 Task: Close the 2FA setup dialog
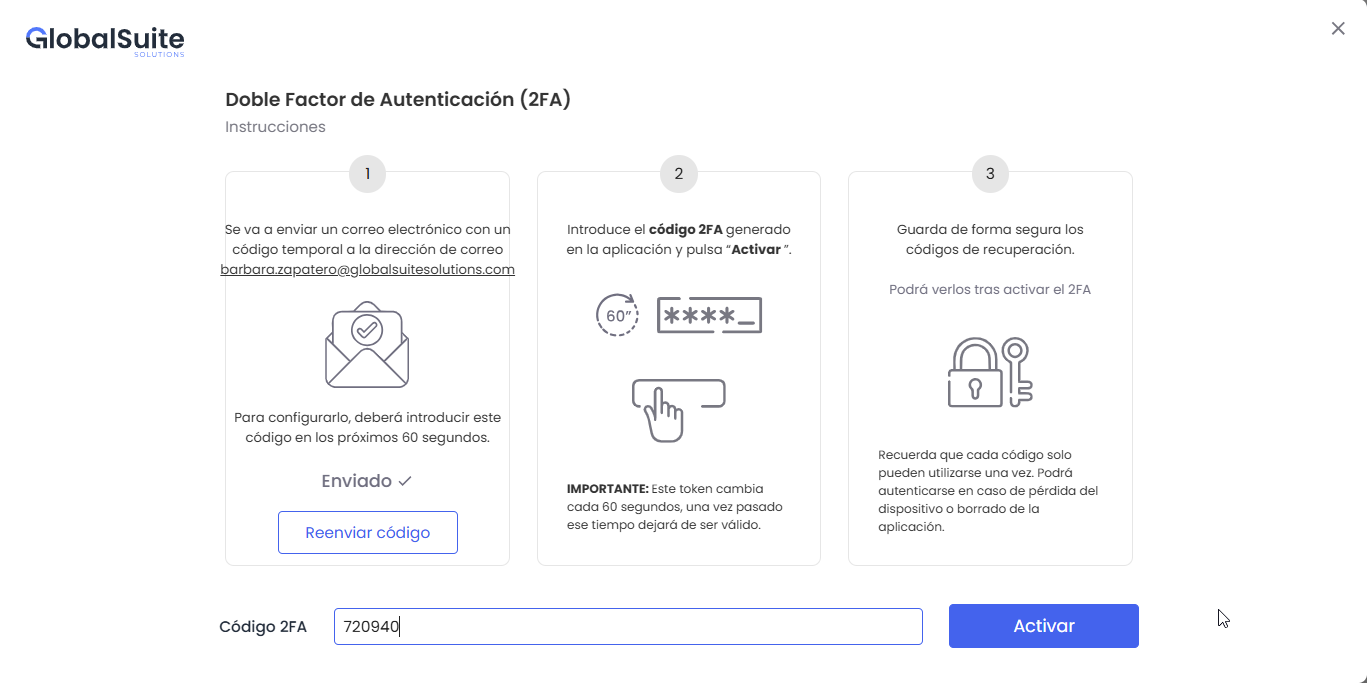pos(1338,29)
